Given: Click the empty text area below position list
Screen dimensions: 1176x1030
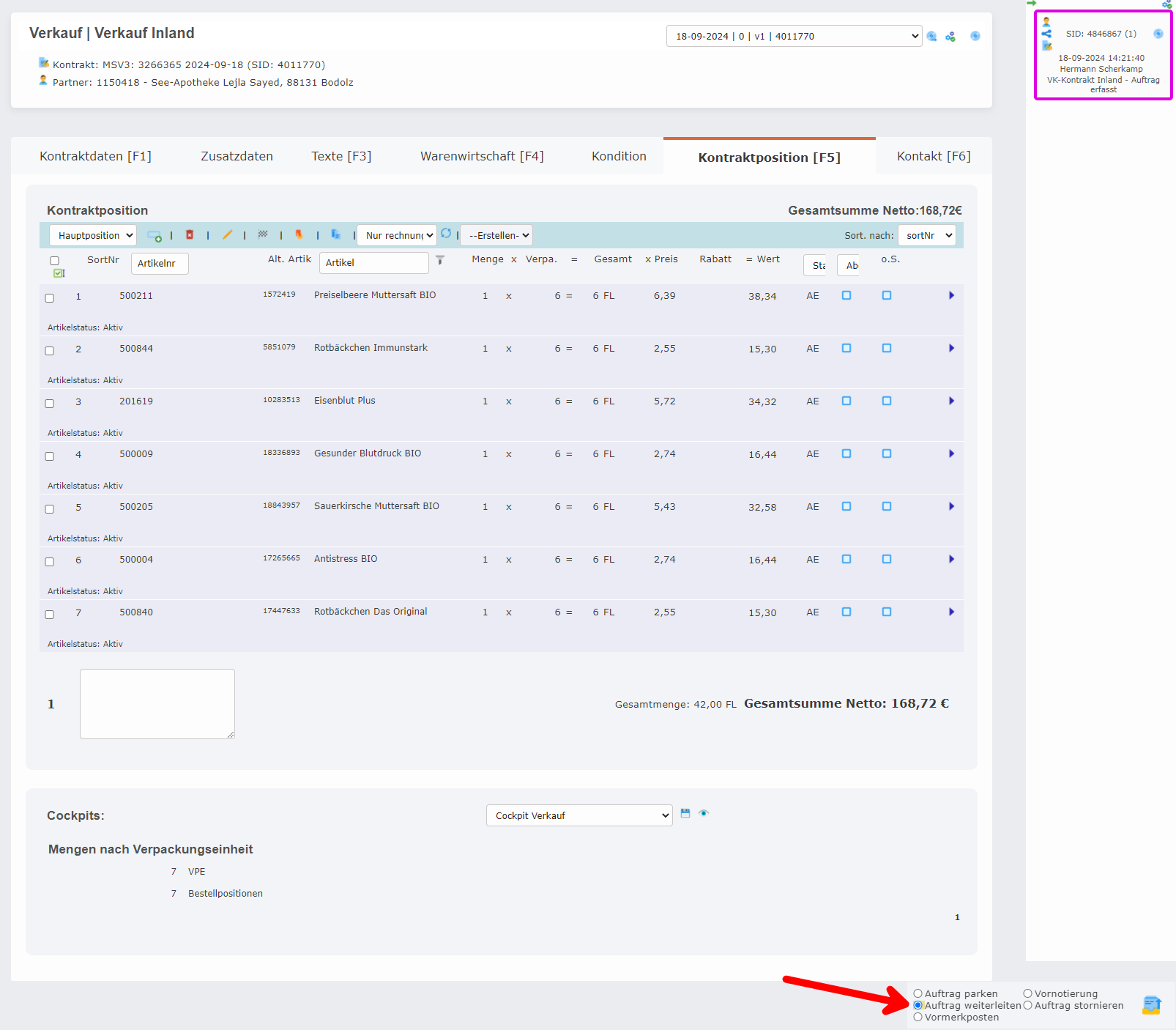Looking at the screenshot, I should [157, 703].
